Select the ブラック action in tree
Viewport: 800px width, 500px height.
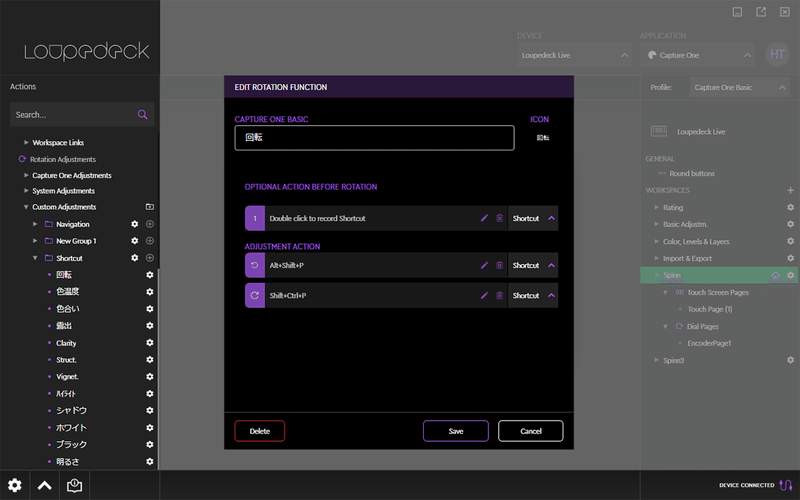pyautogui.click(x=71, y=444)
